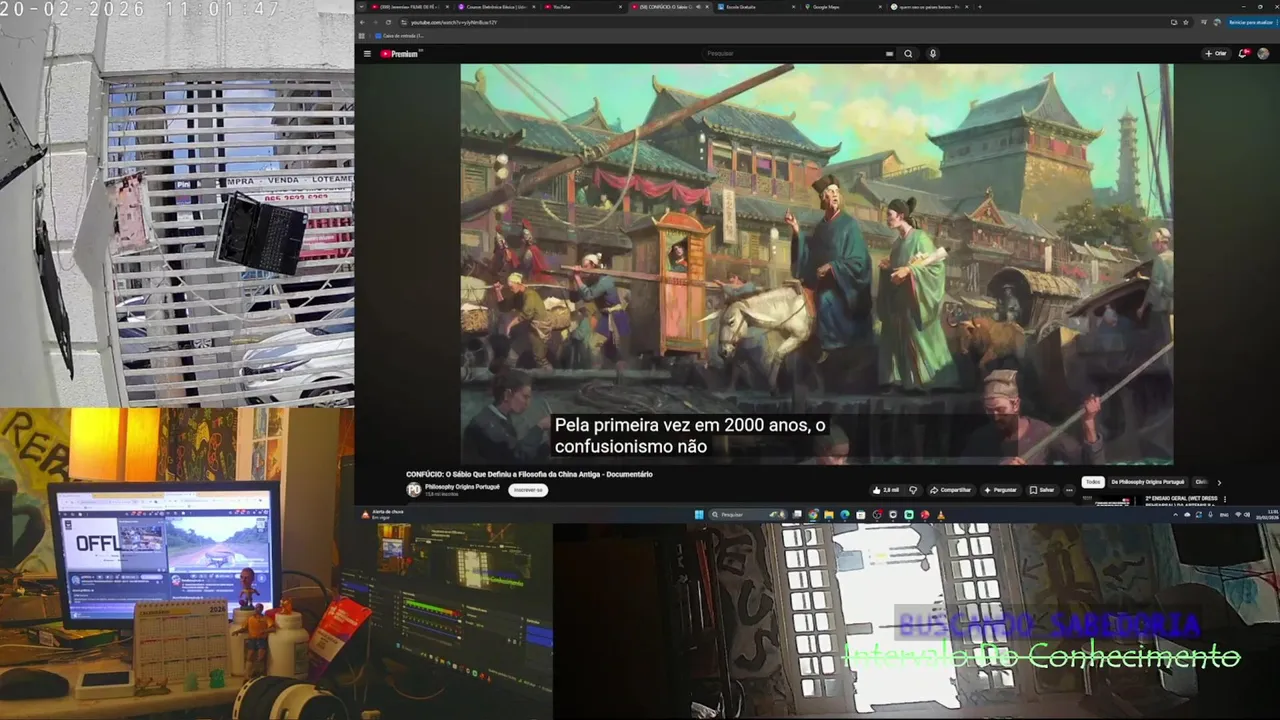The image size is (1280, 720).
Task: Open YouTube notifications bell
Action: 1244,54
